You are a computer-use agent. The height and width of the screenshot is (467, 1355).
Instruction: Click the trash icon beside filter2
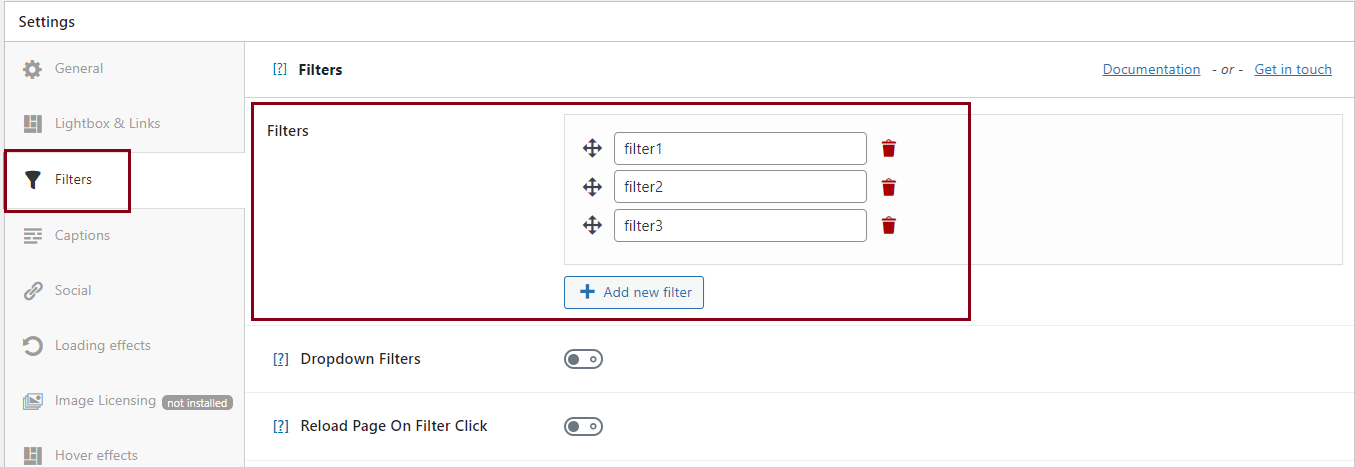tap(888, 187)
